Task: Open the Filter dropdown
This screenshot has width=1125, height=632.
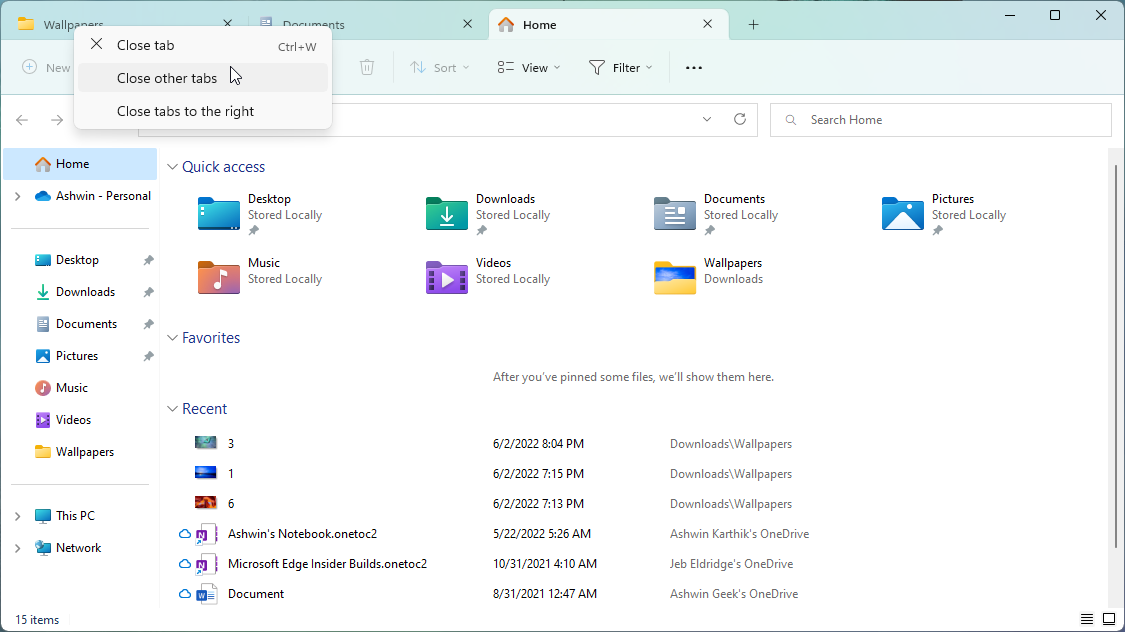Action: point(621,67)
